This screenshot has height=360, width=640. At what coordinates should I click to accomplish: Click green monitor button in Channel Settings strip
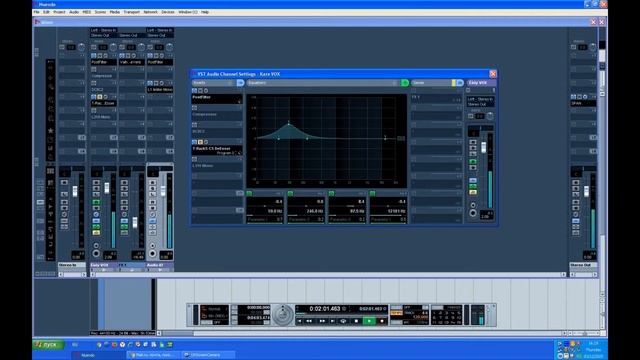[x=473, y=162]
